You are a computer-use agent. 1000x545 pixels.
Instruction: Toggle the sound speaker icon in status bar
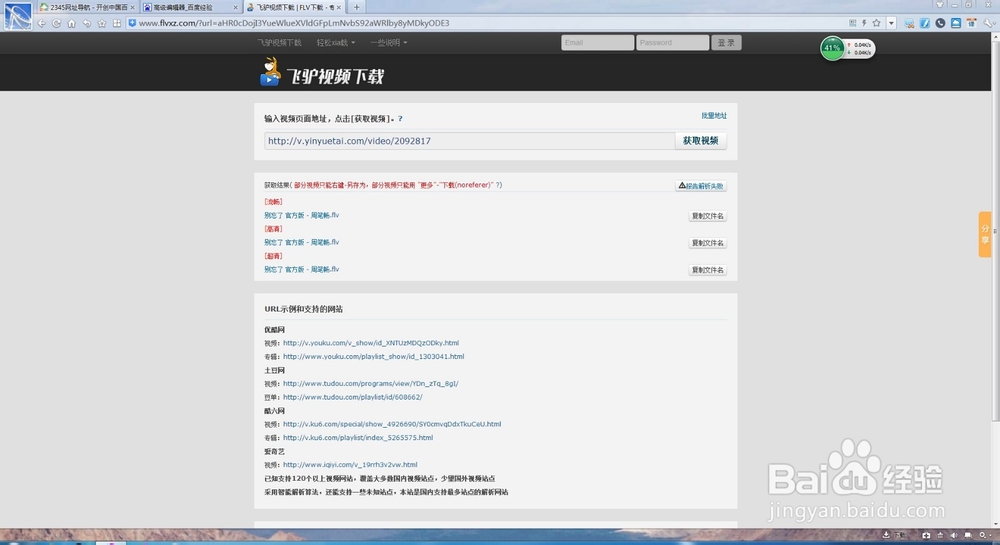point(954,535)
